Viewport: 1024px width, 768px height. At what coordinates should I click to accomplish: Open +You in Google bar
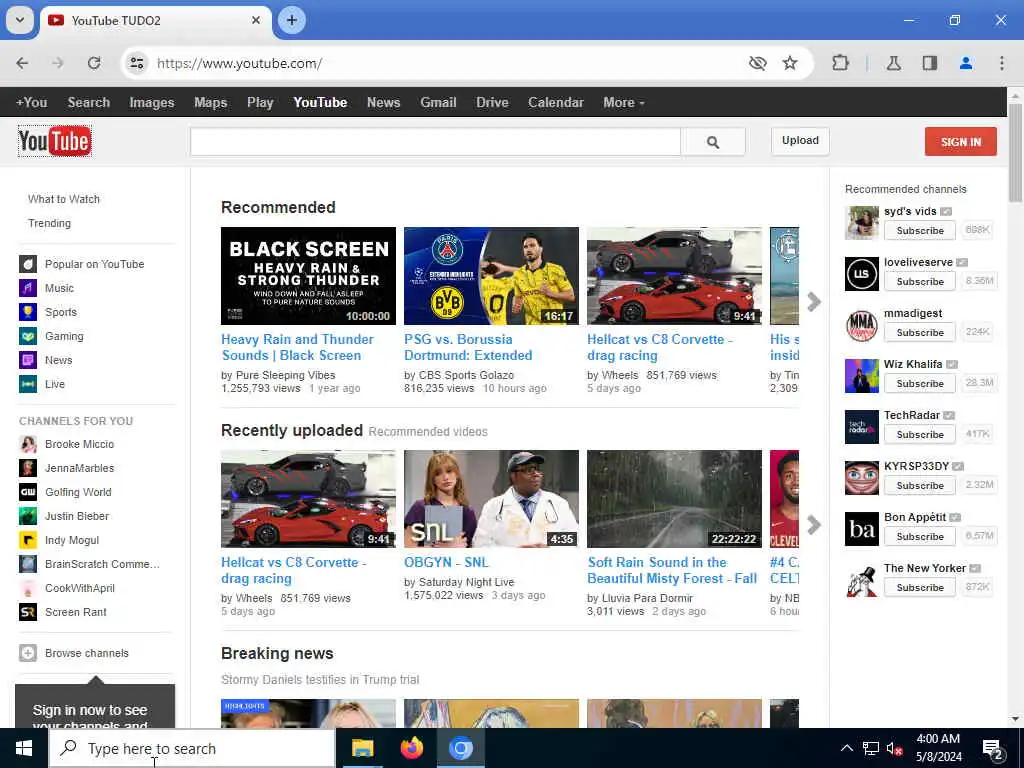pyautogui.click(x=31, y=103)
